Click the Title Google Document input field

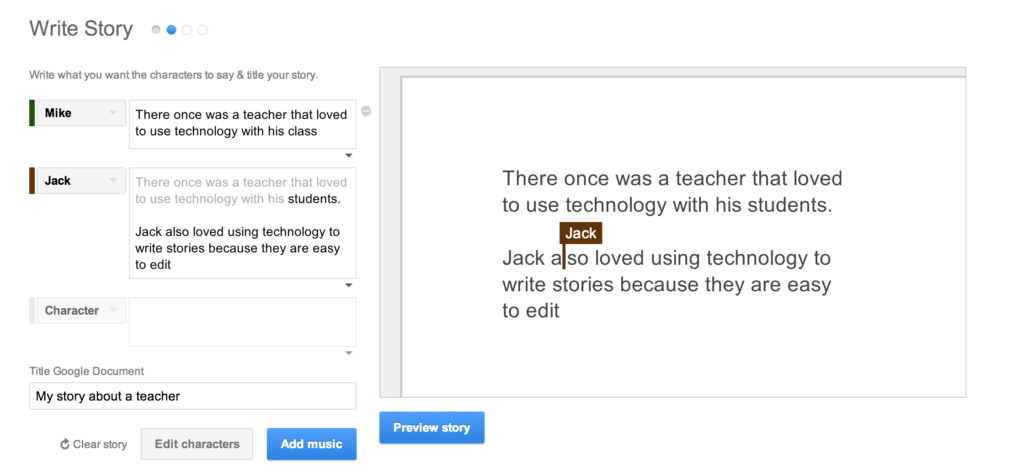click(193, 396)
